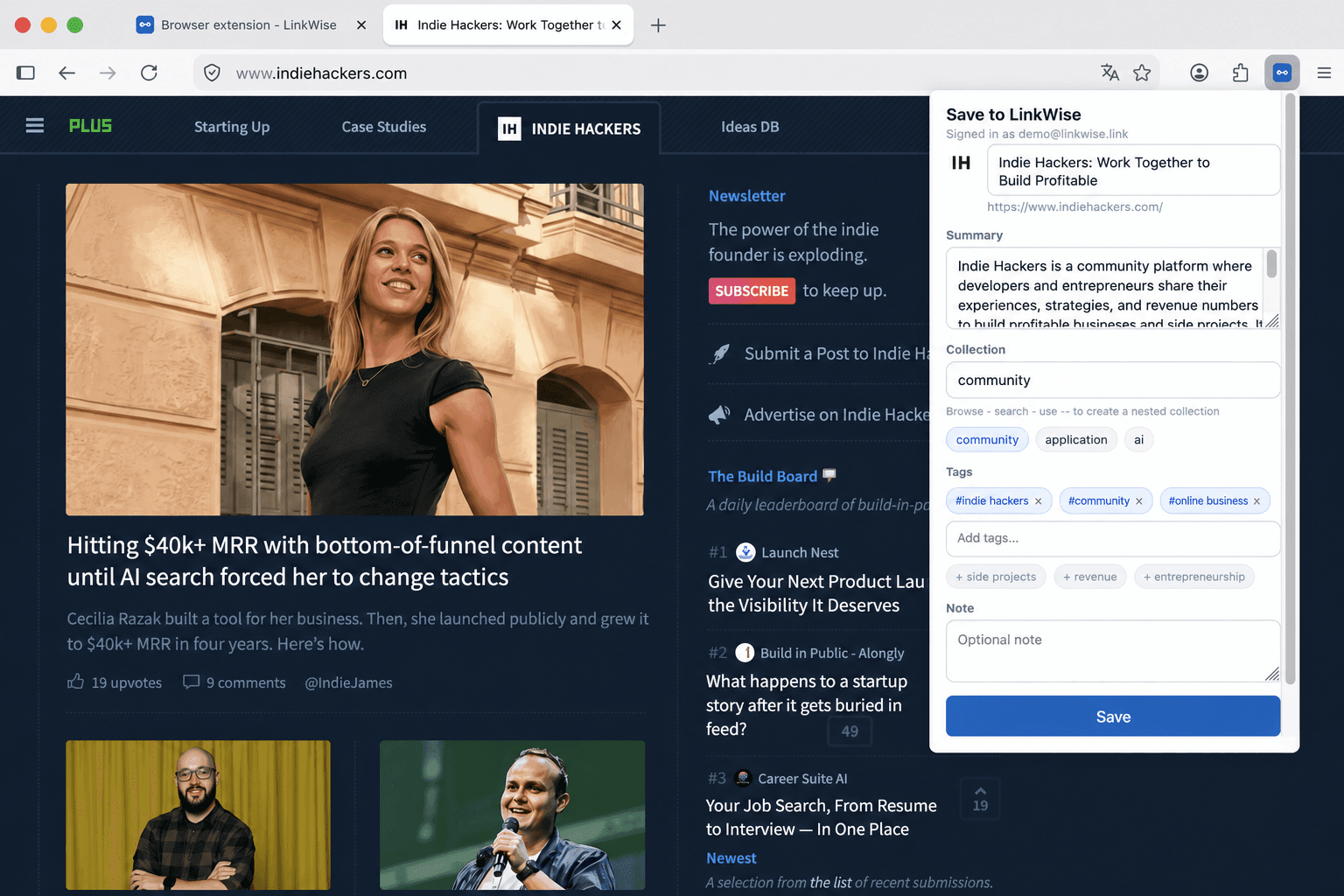Click the translate page icon
The image size is (1344, 896).
1109,73
